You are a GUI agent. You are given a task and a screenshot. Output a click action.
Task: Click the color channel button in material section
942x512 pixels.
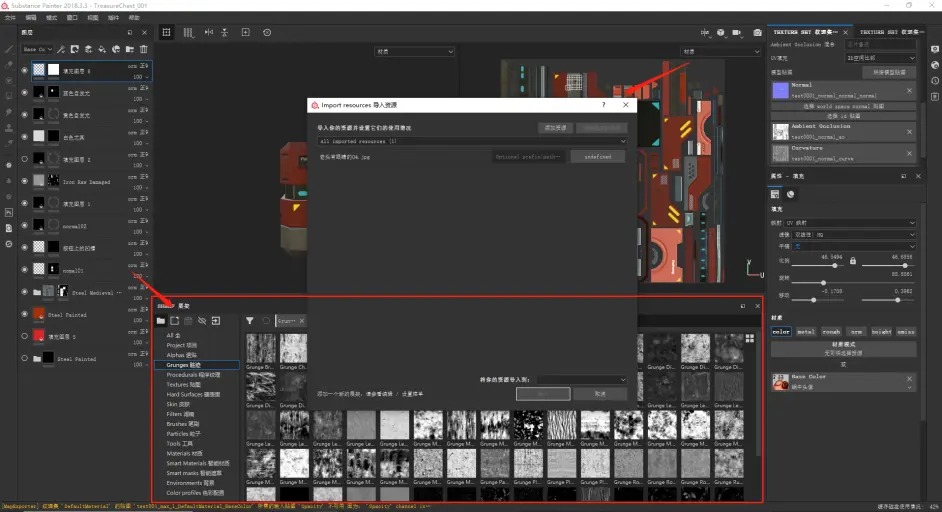(781, 332)
